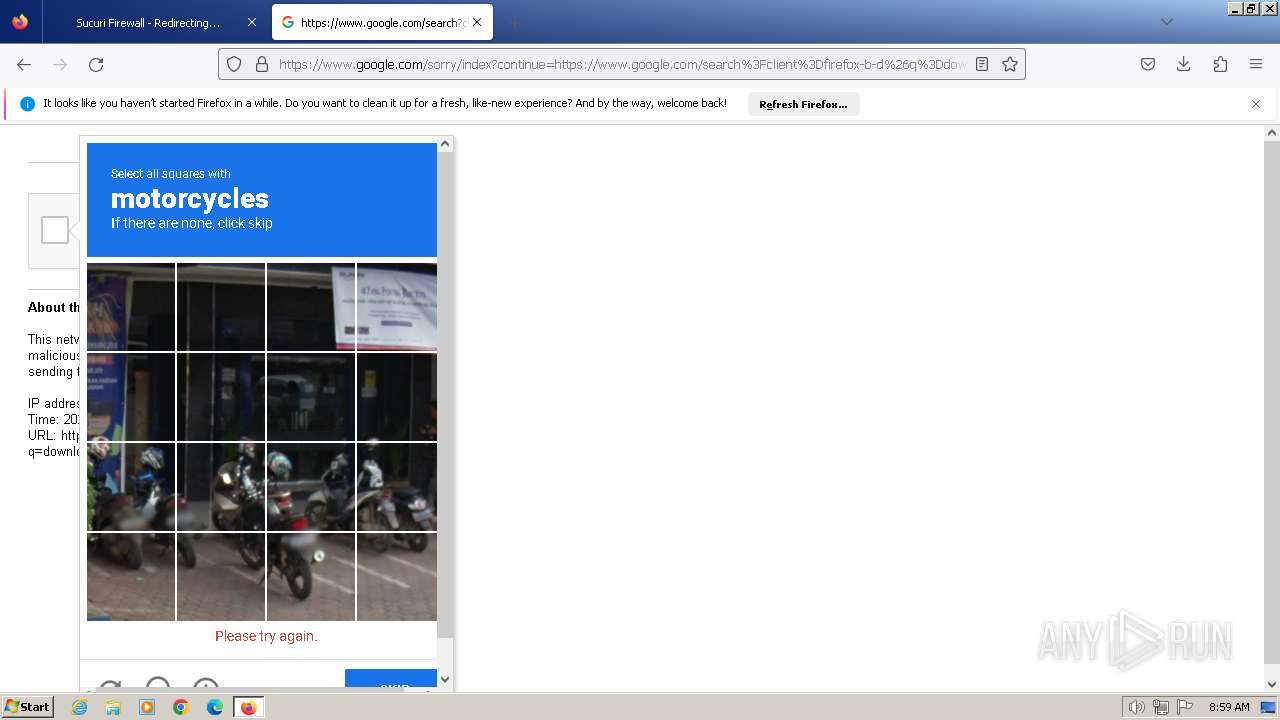
Task: Switch to Firefox taskbar button
Action: coord(248,707)
